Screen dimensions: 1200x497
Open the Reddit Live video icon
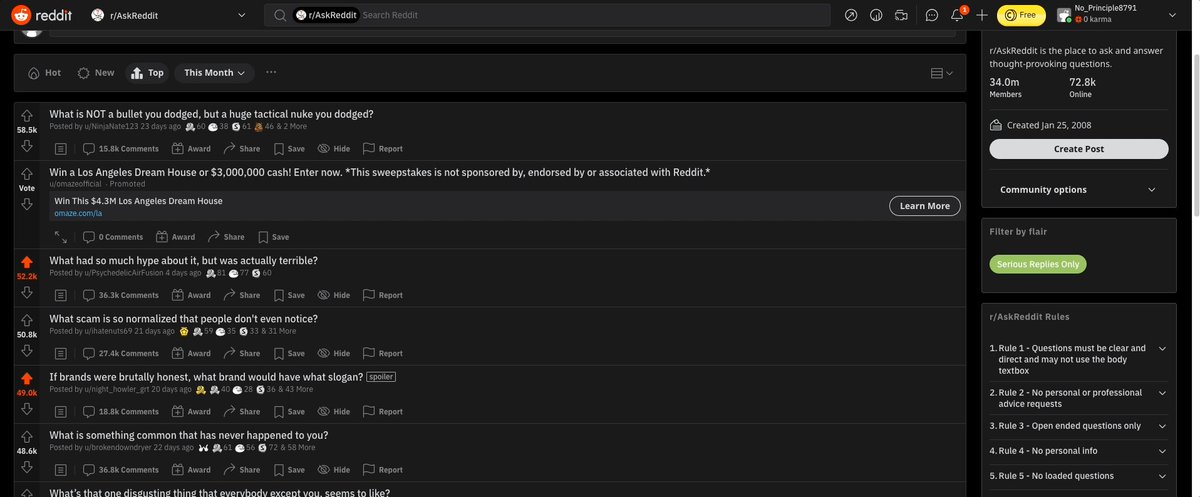(x=902, y=15)
